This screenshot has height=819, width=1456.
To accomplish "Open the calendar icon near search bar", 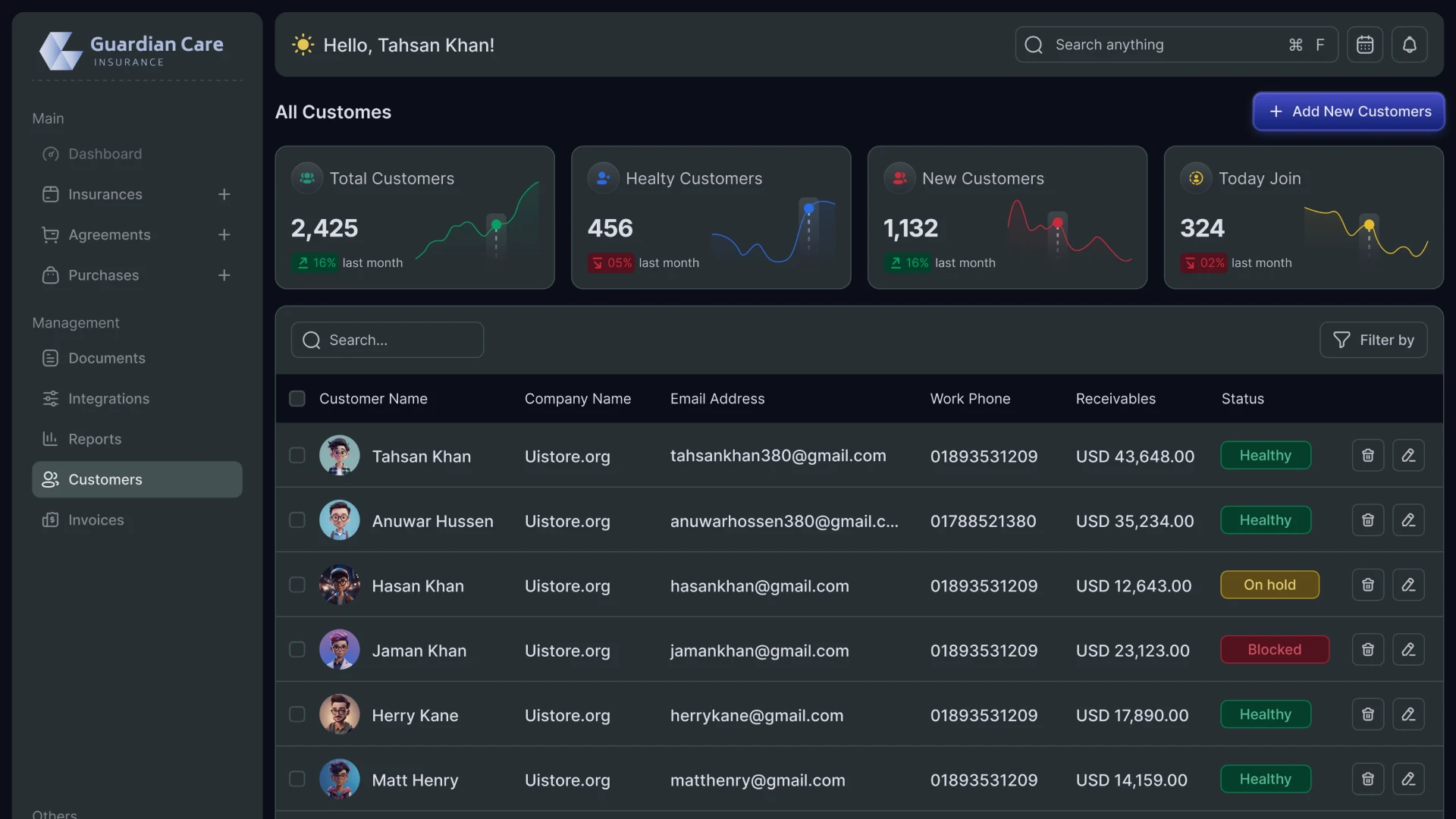I will [x=1364, y=44].
